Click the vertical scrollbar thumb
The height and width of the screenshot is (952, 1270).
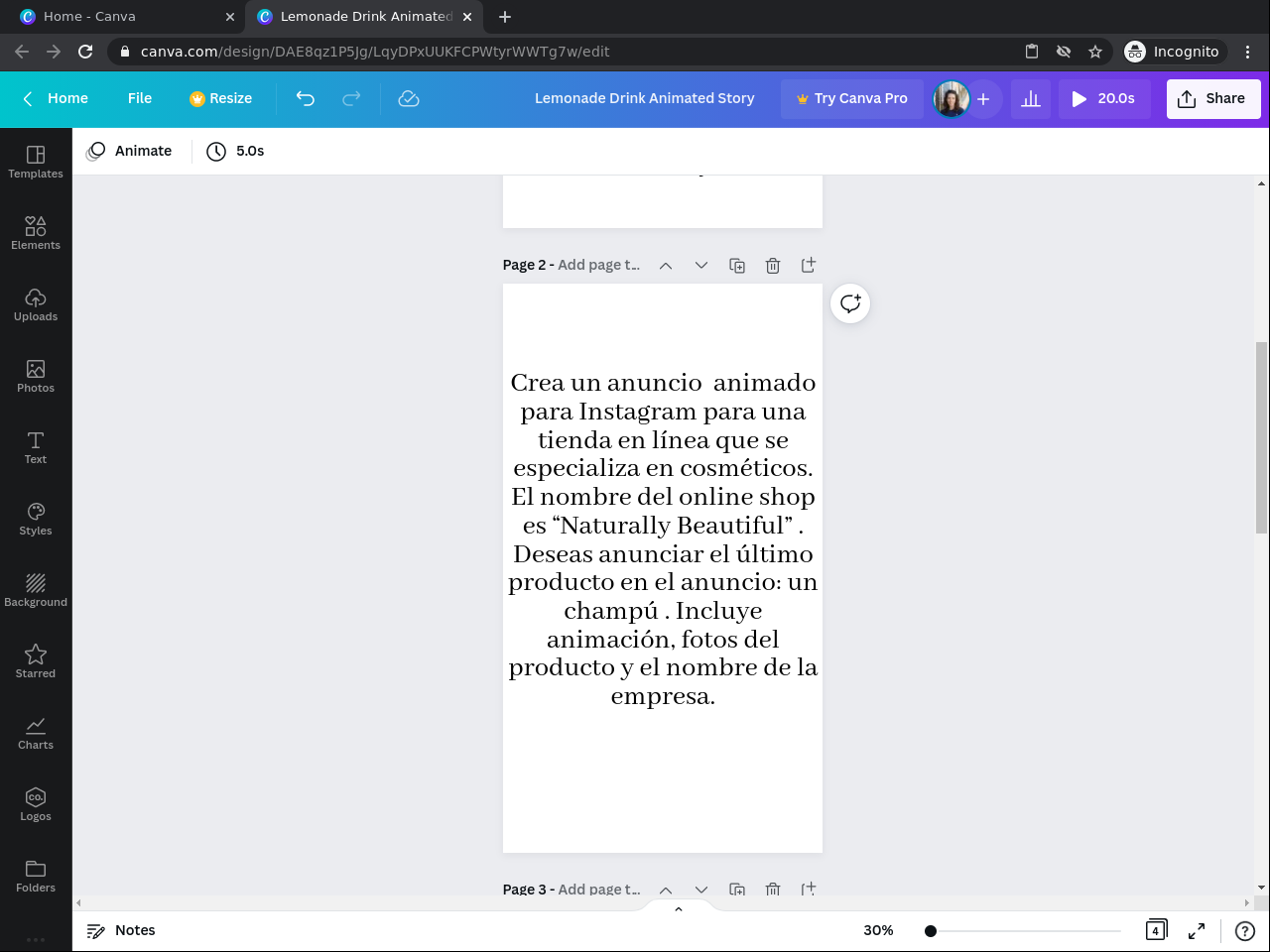click(x=1261, y=438)
